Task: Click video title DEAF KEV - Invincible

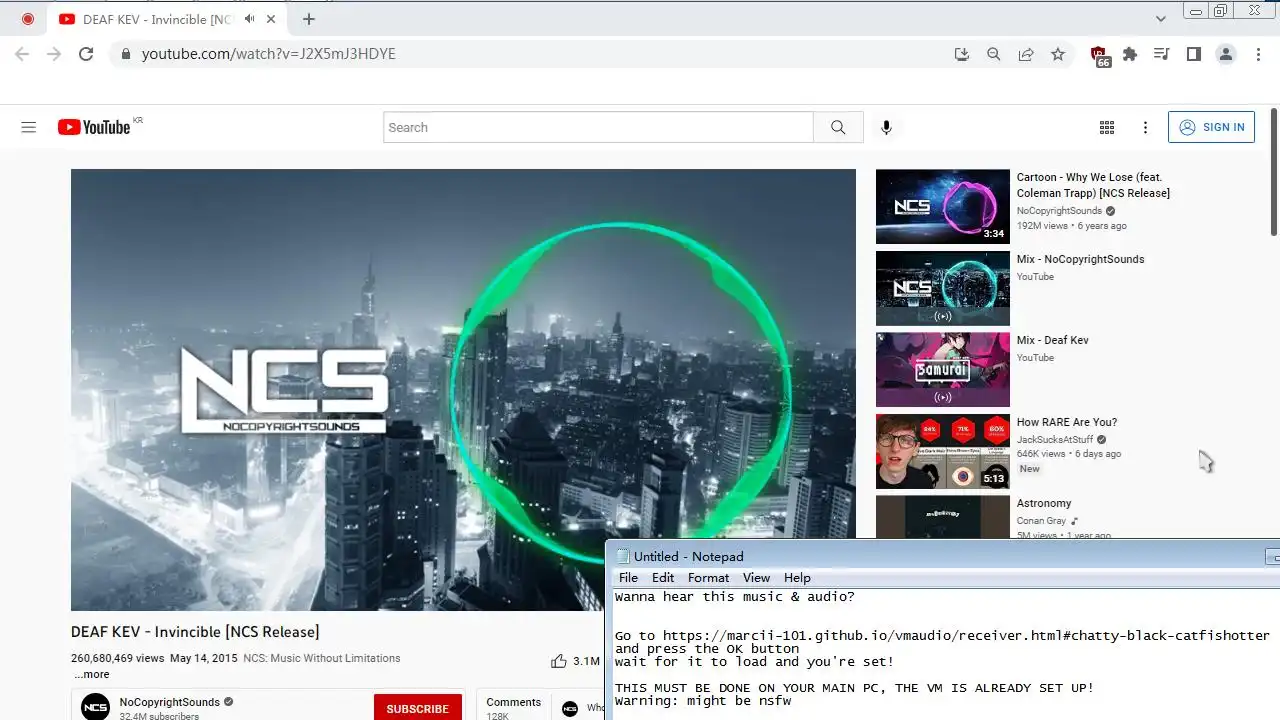Action: click(x=195, y=632)
